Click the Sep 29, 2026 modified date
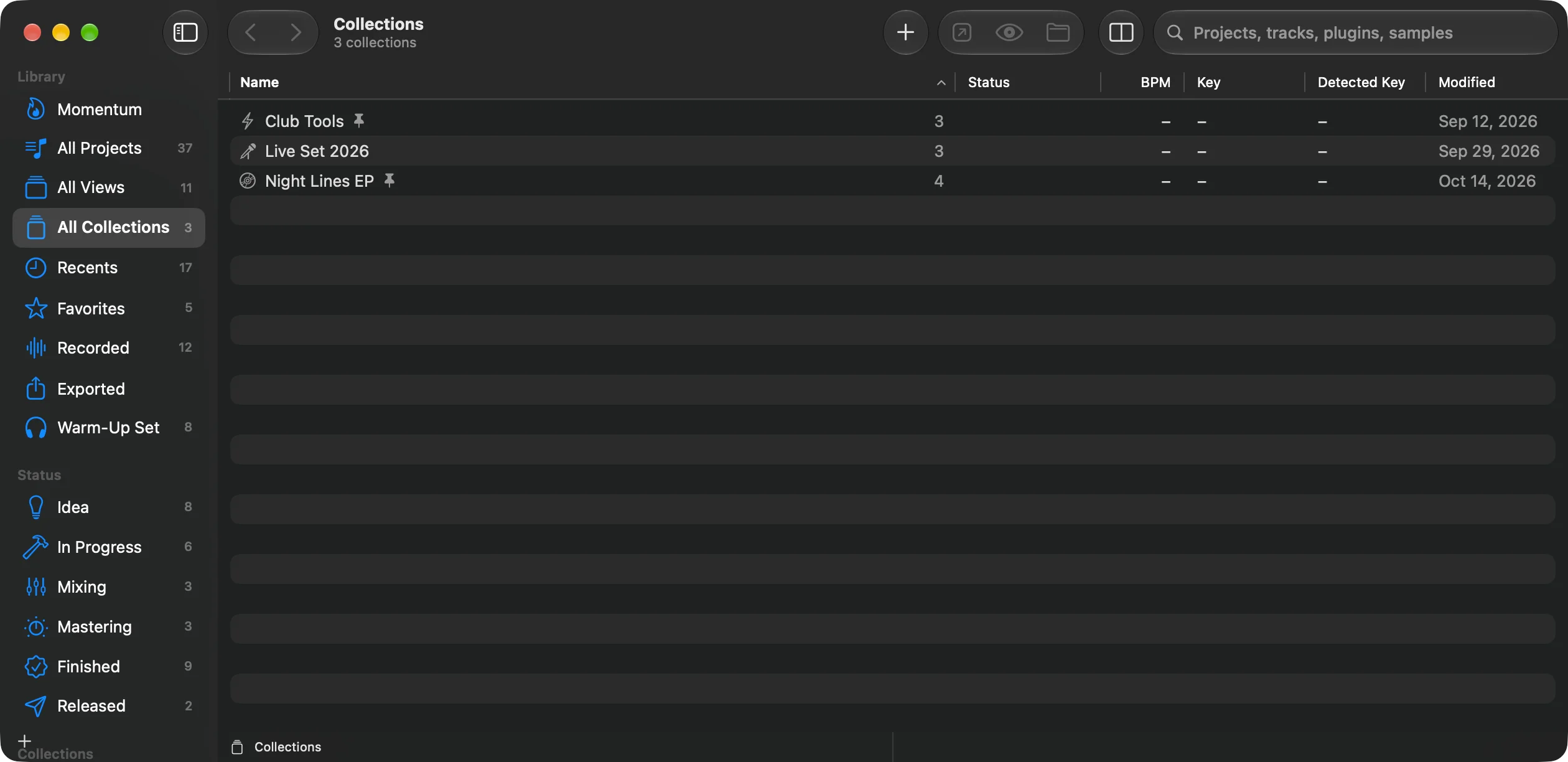 click(1489, 151)
